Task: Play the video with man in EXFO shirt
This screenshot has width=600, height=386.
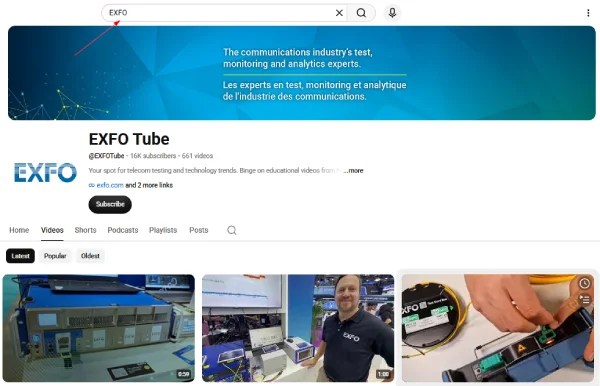Action: click(x=298, y=328)
